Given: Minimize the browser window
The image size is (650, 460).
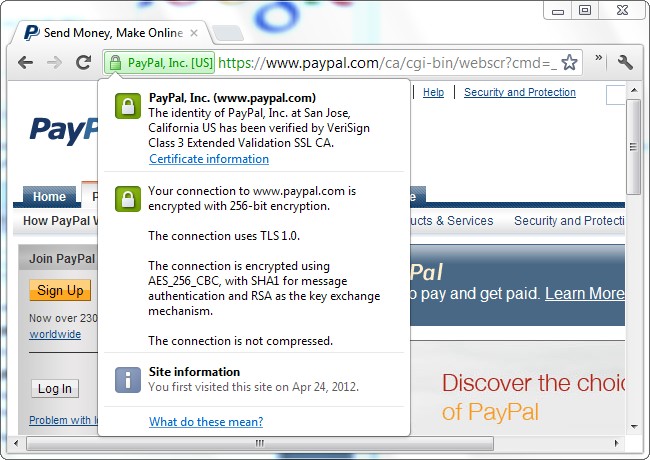Looking at the screenshot, I should point(558,10).
